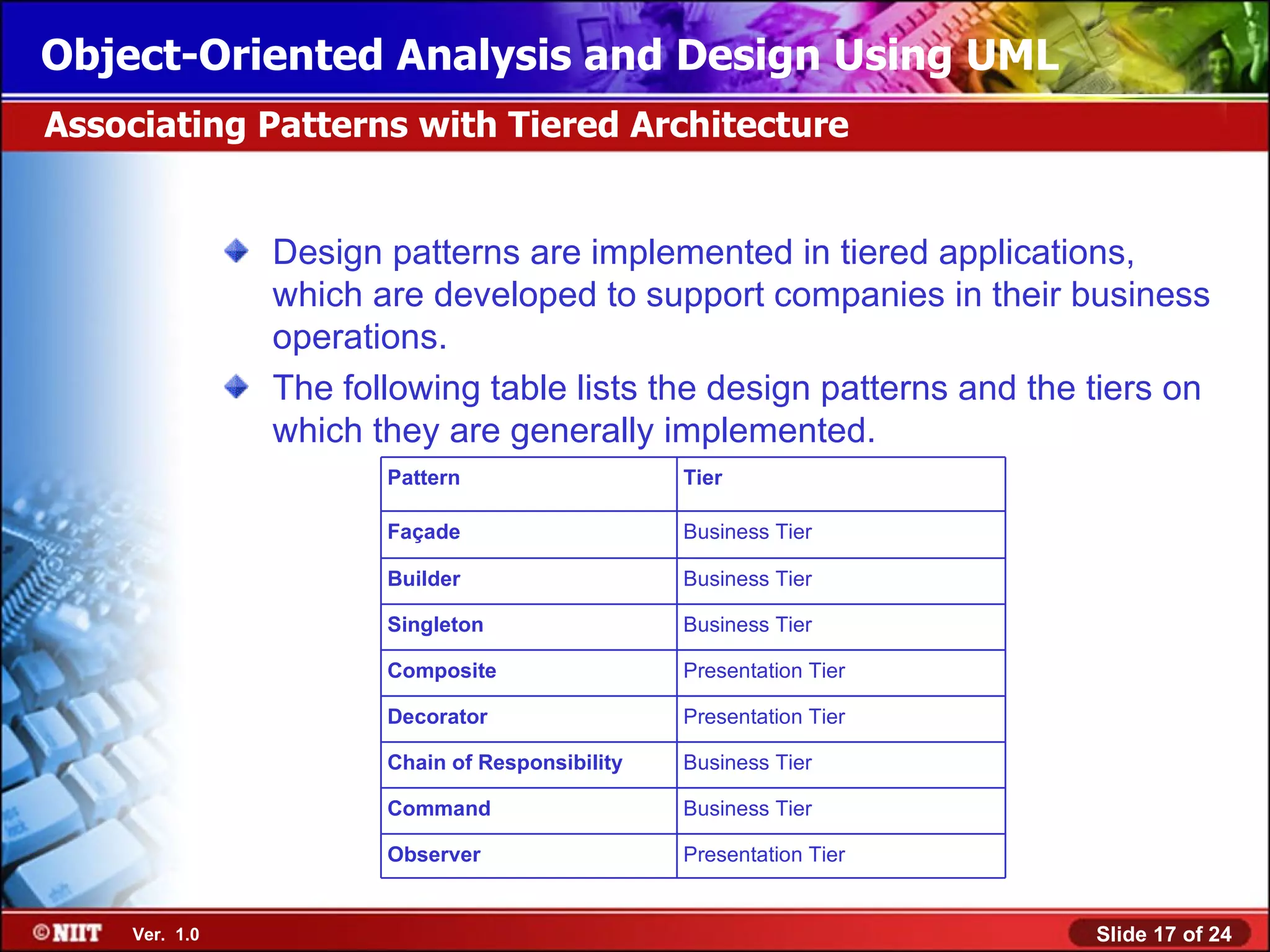1270x952 pixels.
Task: Click Presentation Tier next to Observer
Action: [x=763, y=855]
